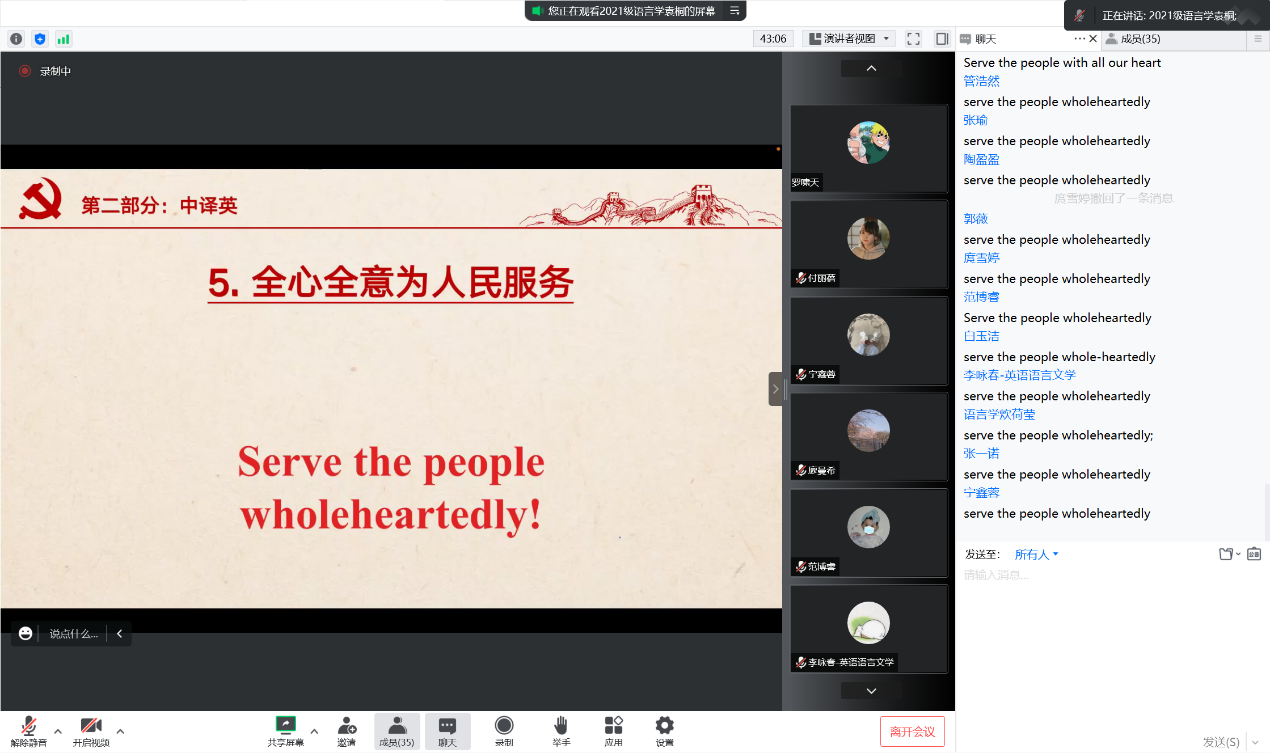Image resolution: width=1270 pixels, height=753 pixels.
Task: Open the 设置 settings gear
Action: [x=664, y=725]
